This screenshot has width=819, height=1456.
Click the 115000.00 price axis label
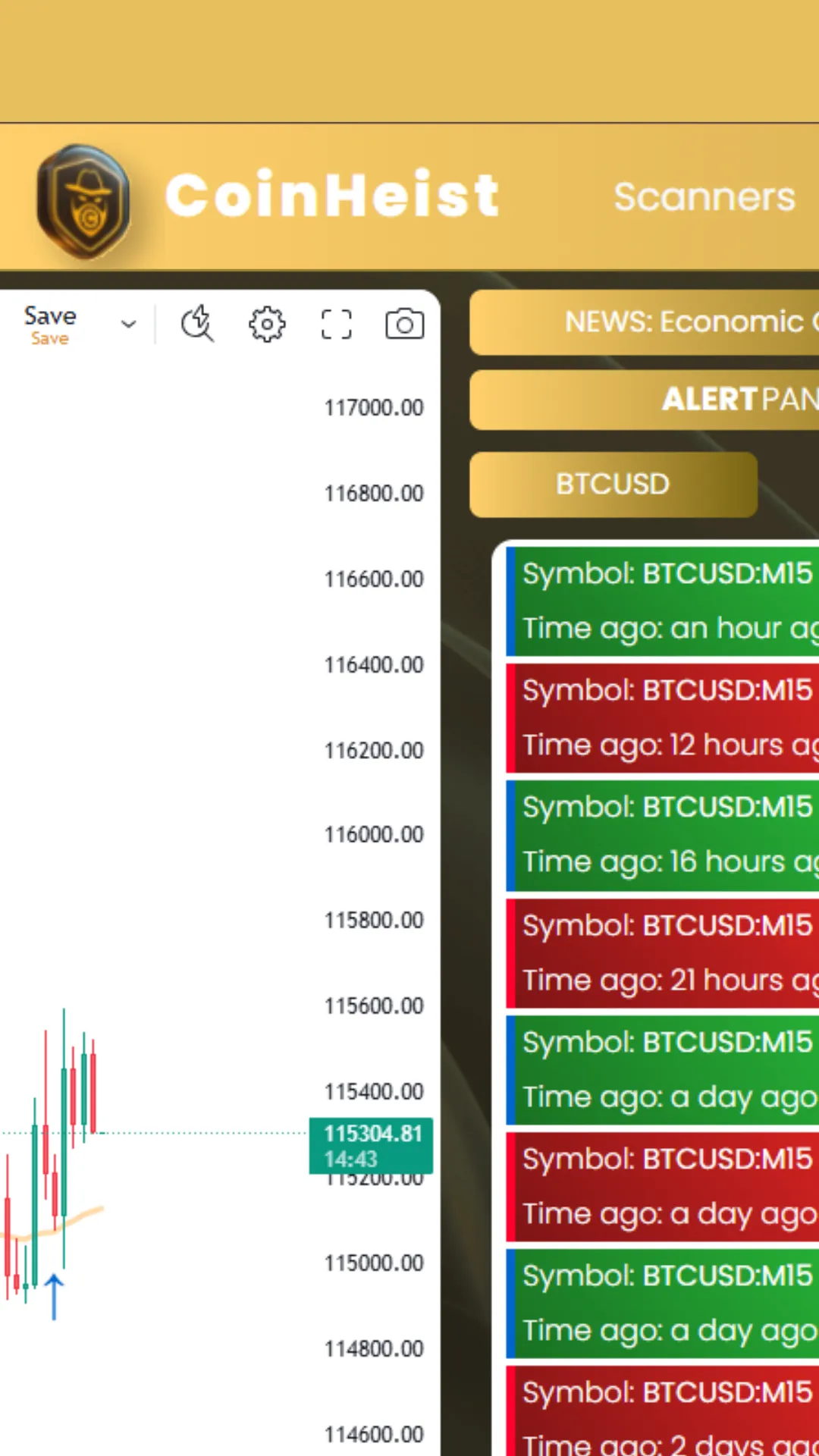point(374,1263)
